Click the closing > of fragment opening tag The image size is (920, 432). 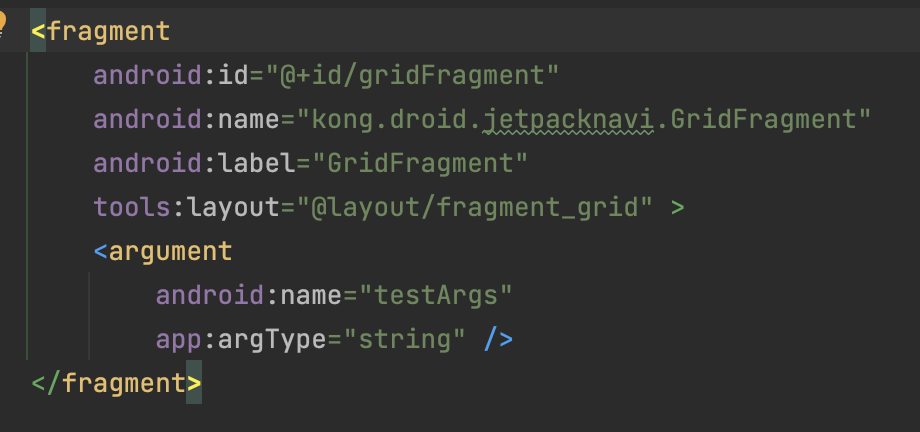(x=677, y=207)
